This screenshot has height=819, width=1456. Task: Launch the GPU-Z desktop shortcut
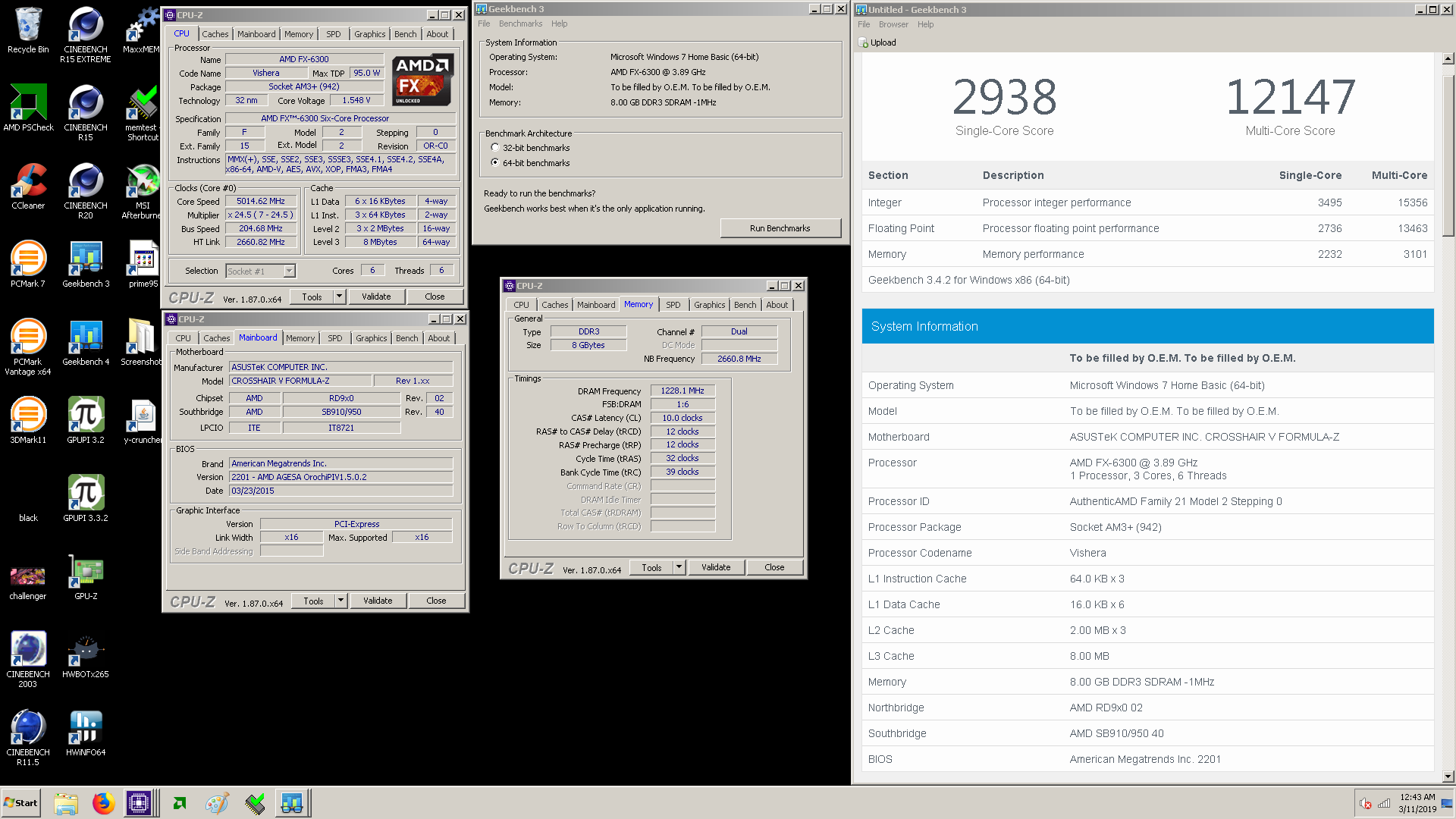[x=86, y=577]
